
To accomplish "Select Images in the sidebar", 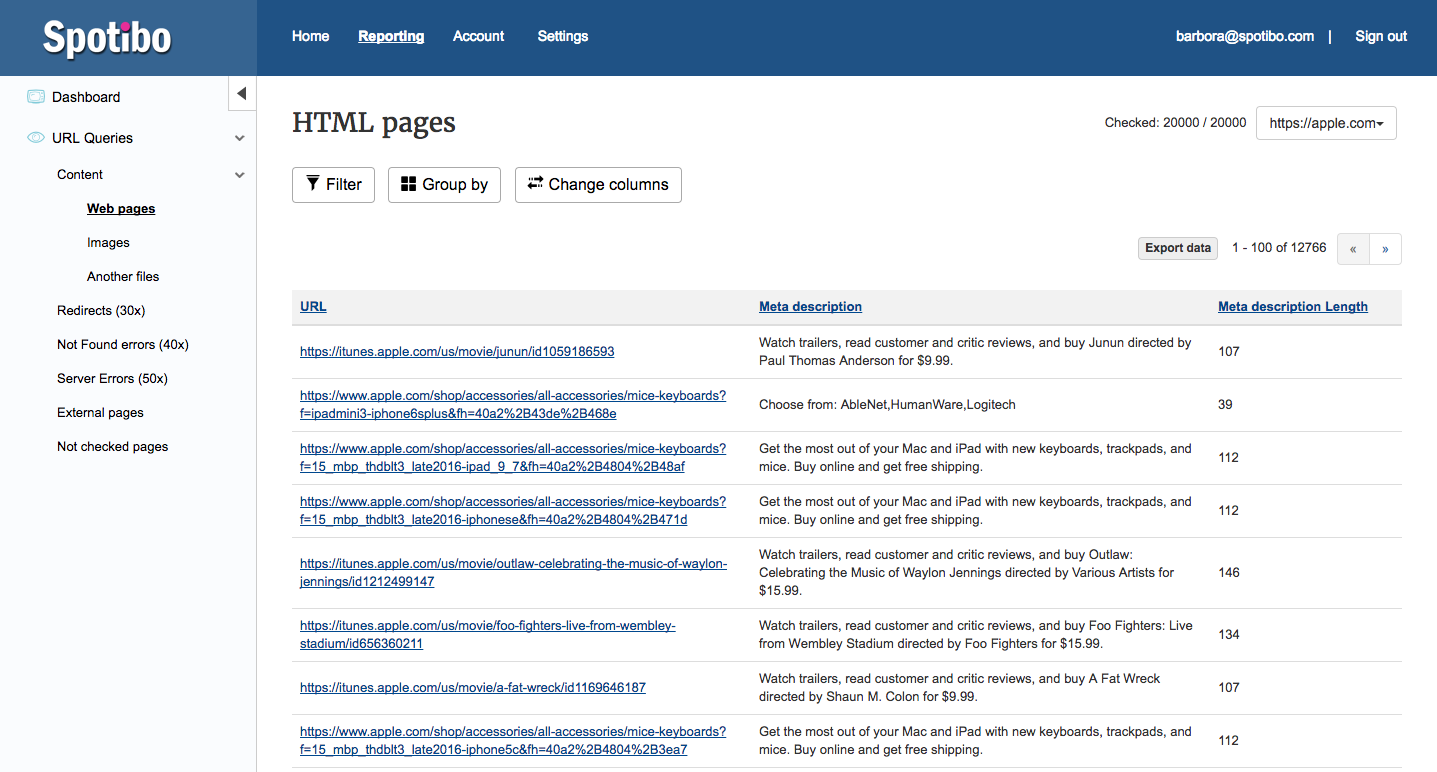I will (x=108, y=243).
